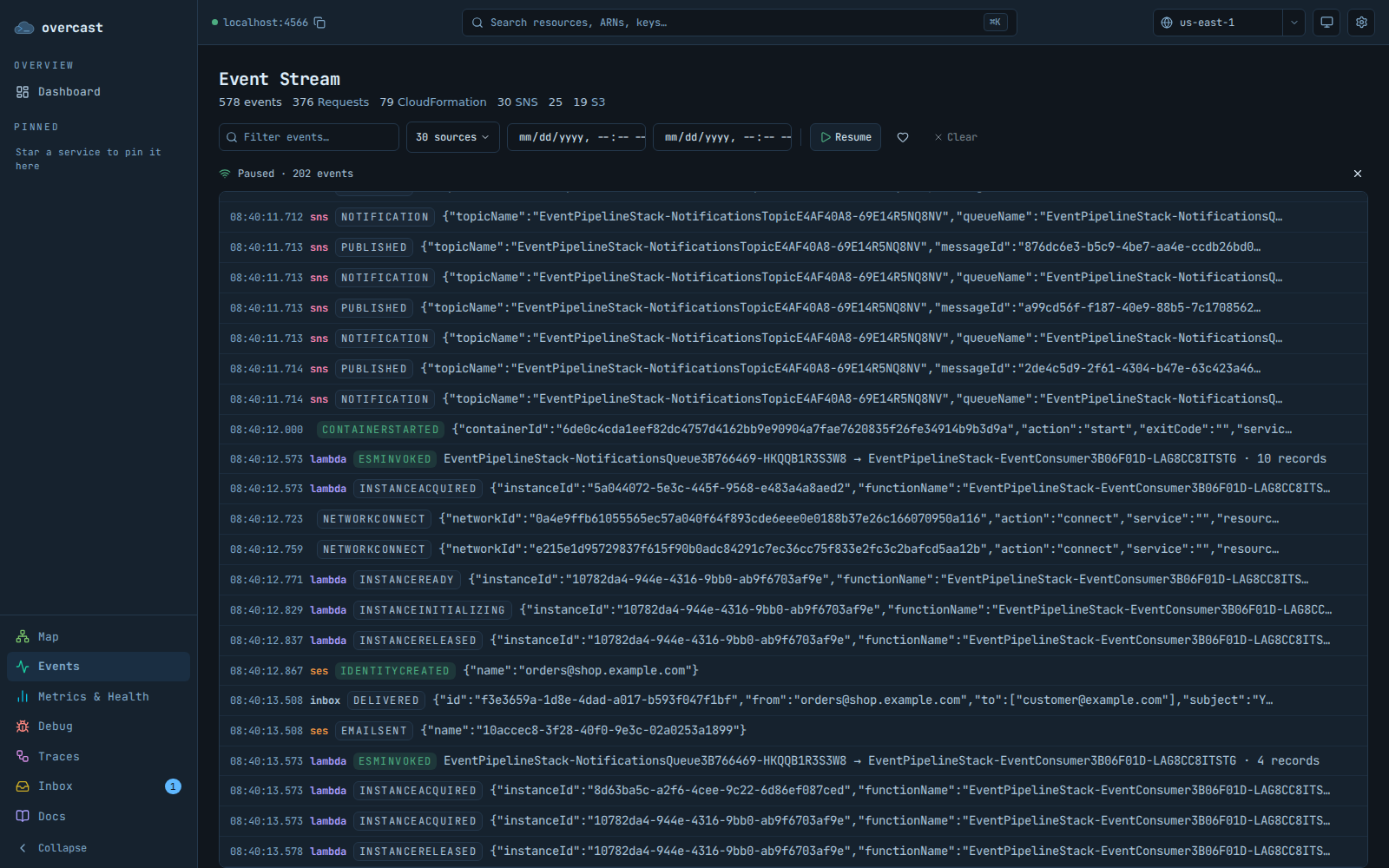Click the Traces route icon

(x=23, y=756)
